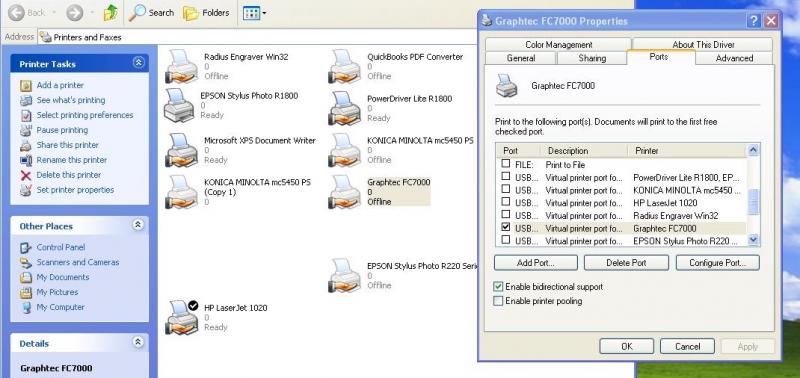Switch to About This Driver tab
The width and height of the screenshot is (800, 378).
click(x=703, y=45)
